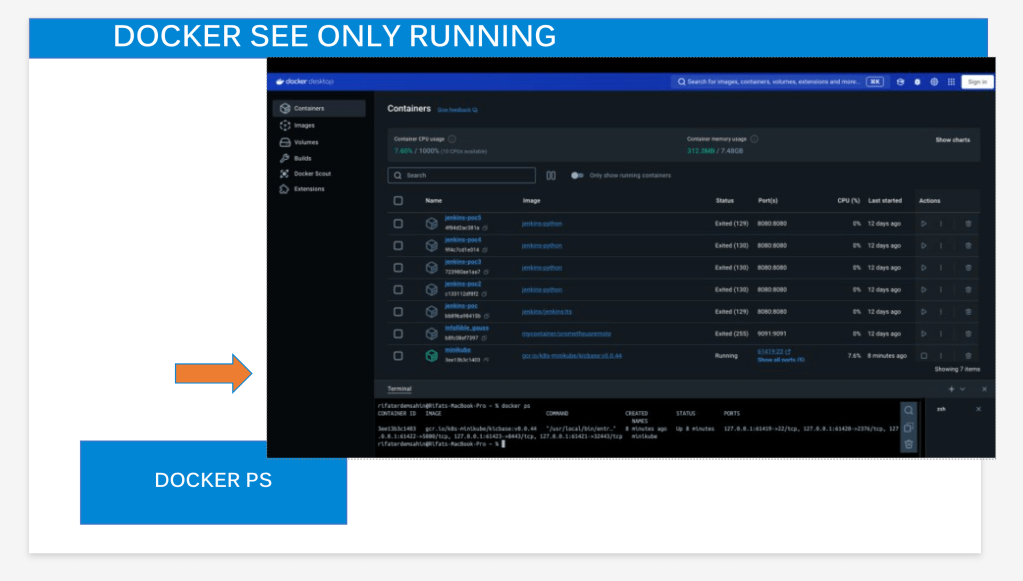Image resolution: width=1023 pixels, height=581 pixels.
Task: Start the infallible_gauss container
Action: click(x=924, y=334)
